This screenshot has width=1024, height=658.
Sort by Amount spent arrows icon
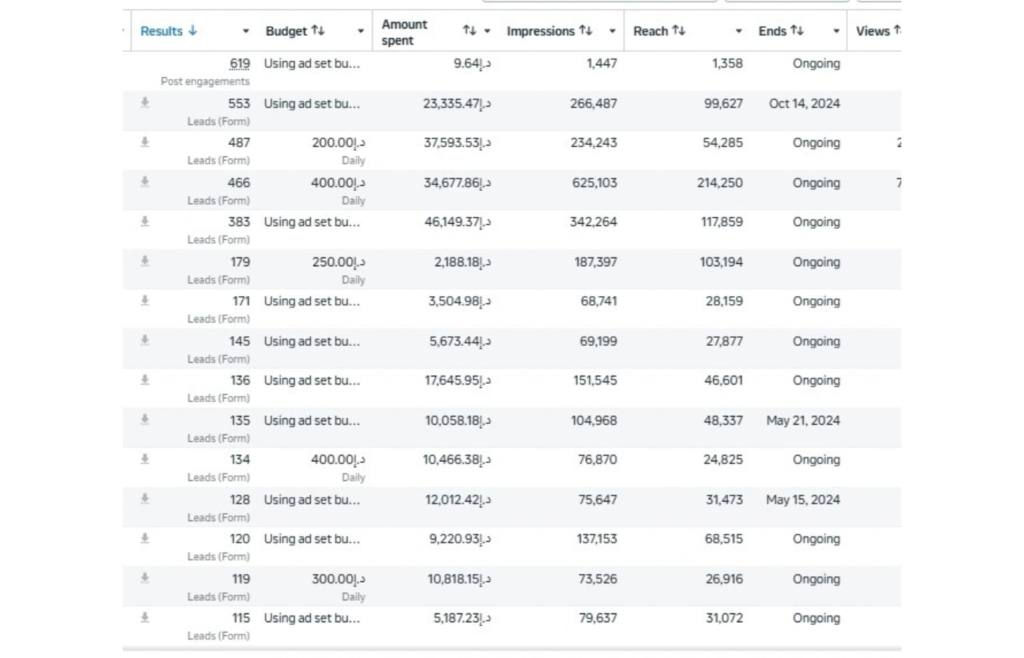point(470,31)
